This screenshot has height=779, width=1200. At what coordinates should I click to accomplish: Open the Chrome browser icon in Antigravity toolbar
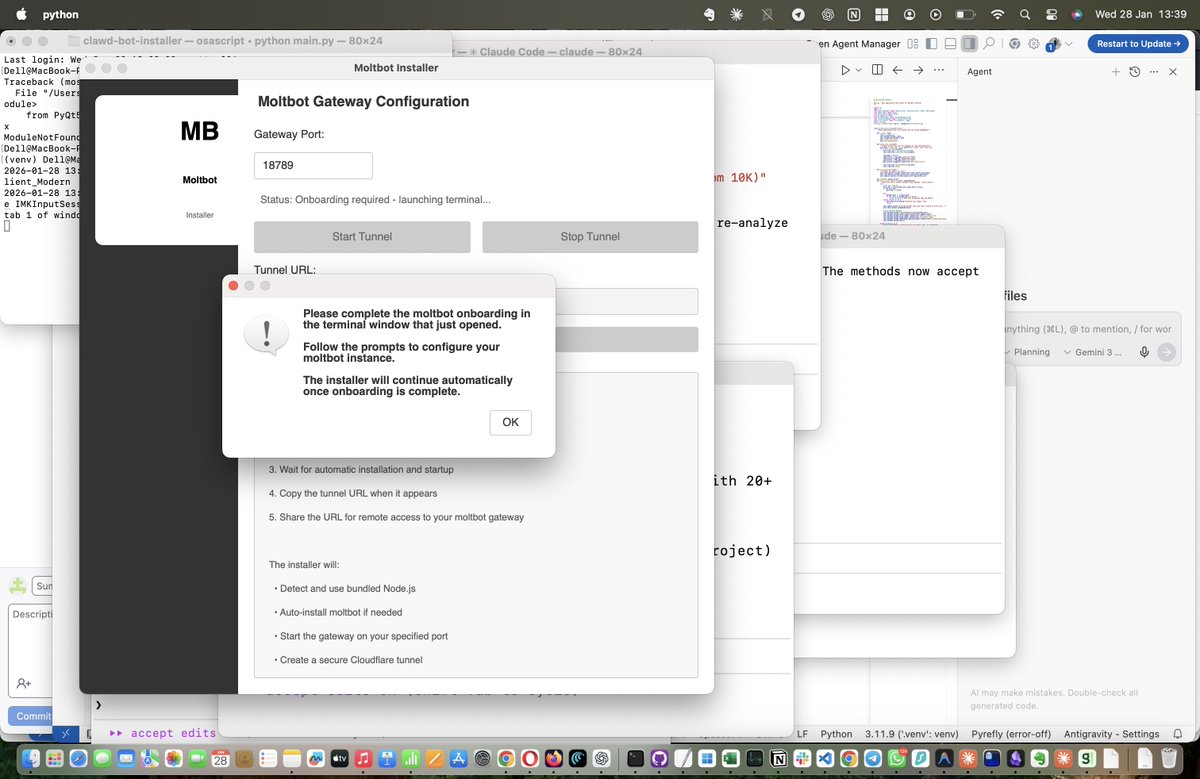point(1016,44)
